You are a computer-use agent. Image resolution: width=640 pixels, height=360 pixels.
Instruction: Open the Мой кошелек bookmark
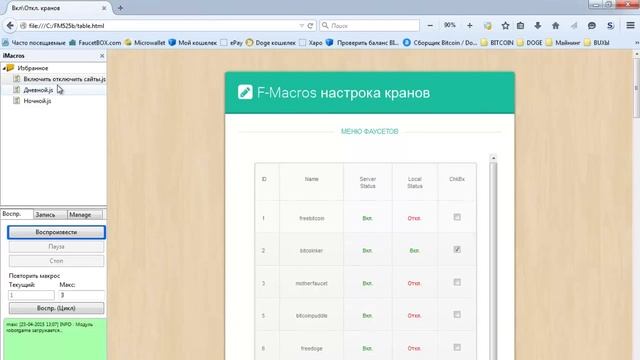pyautogui.click(x=193, y=42)
